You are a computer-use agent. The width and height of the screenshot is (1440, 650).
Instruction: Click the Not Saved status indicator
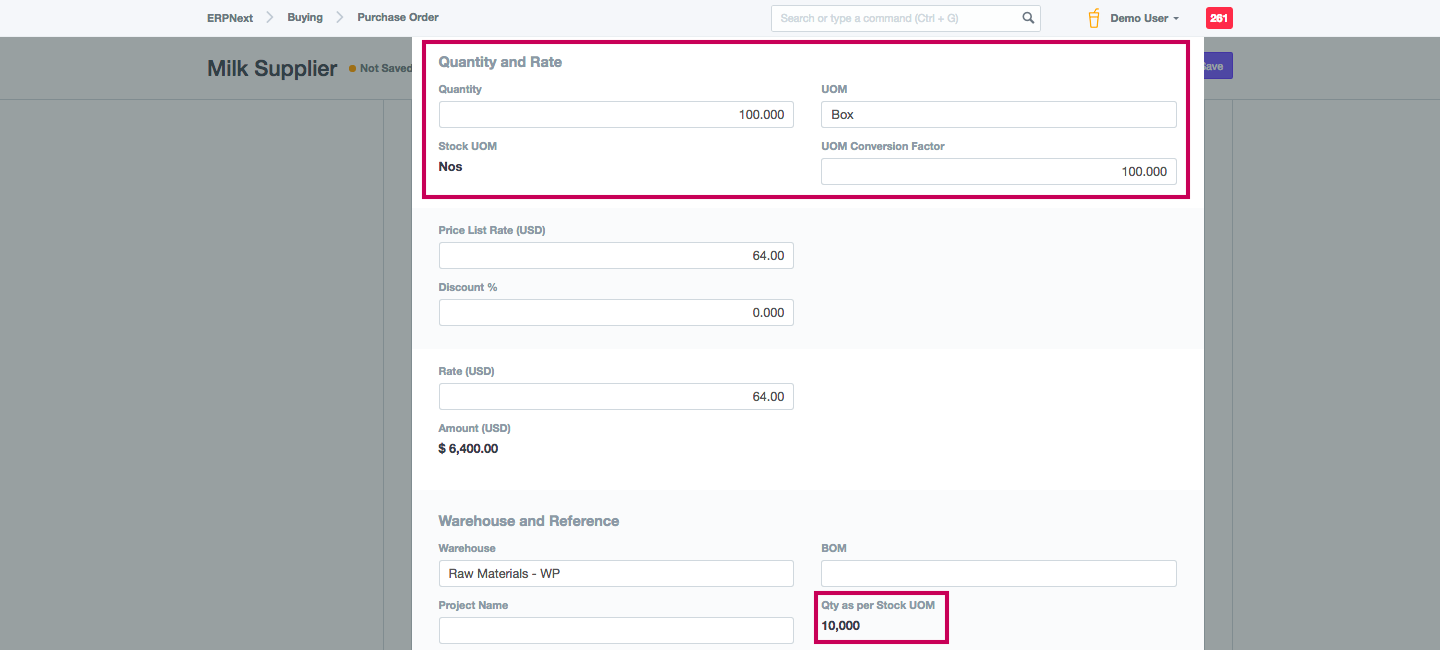[384, 69]
